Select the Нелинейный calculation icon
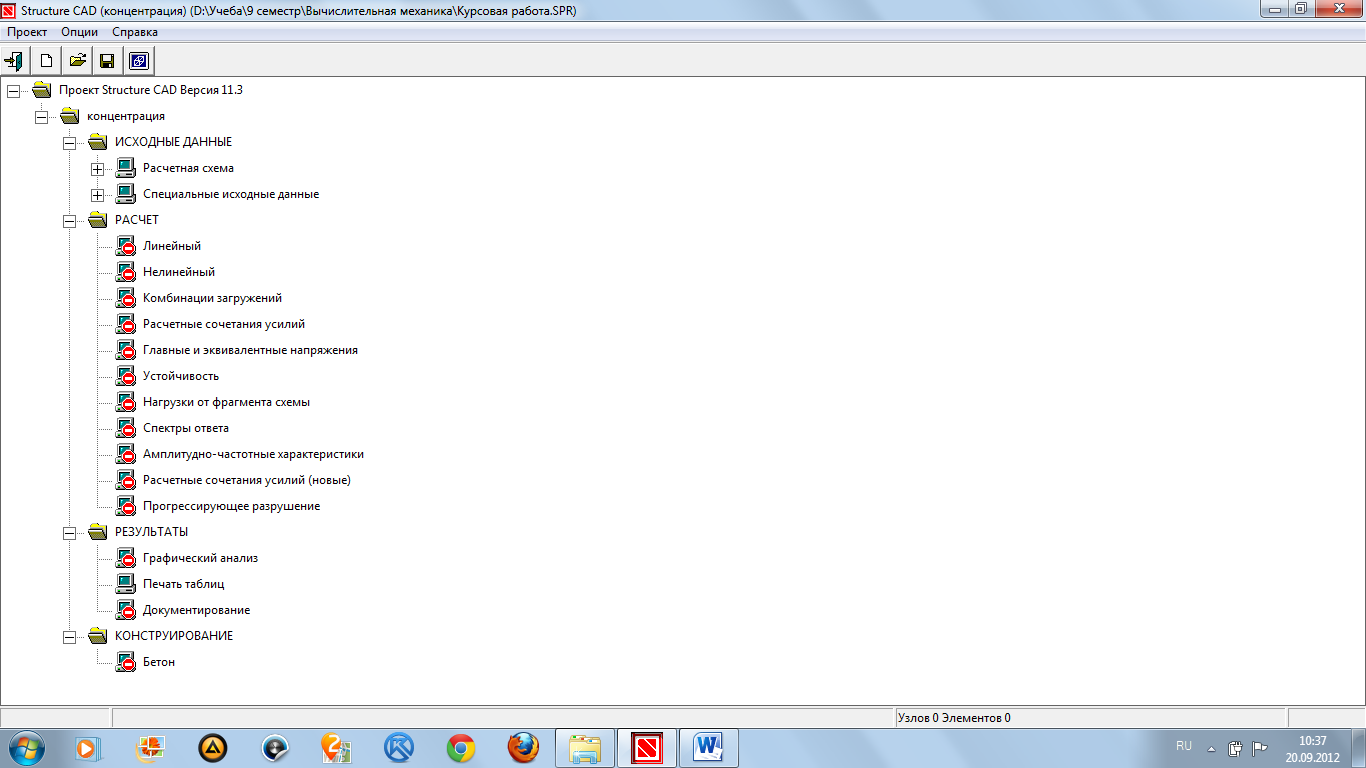1366x768 pixels. tap(125, 272)
